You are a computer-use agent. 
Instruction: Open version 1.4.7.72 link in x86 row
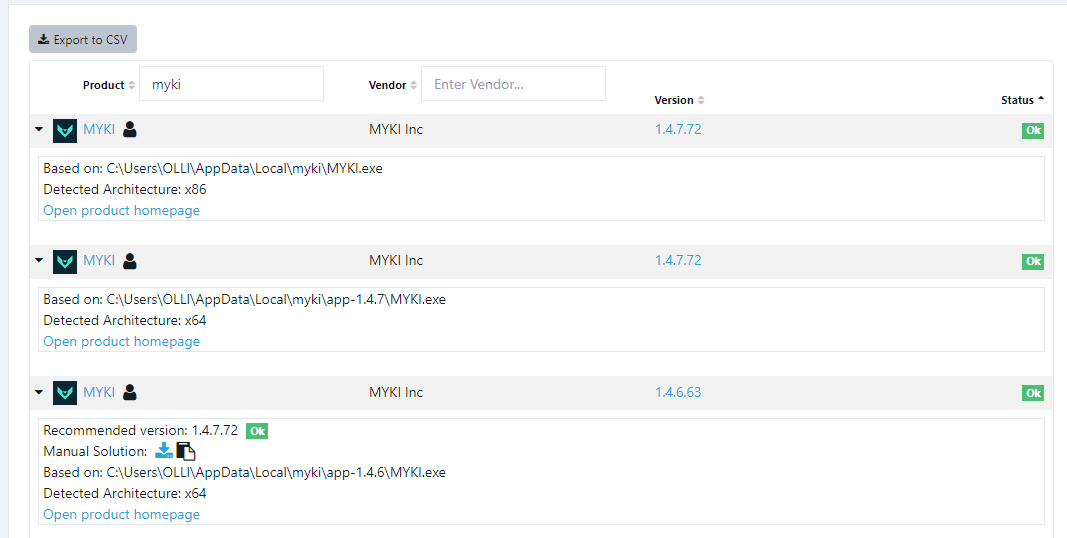pos(678,129)
